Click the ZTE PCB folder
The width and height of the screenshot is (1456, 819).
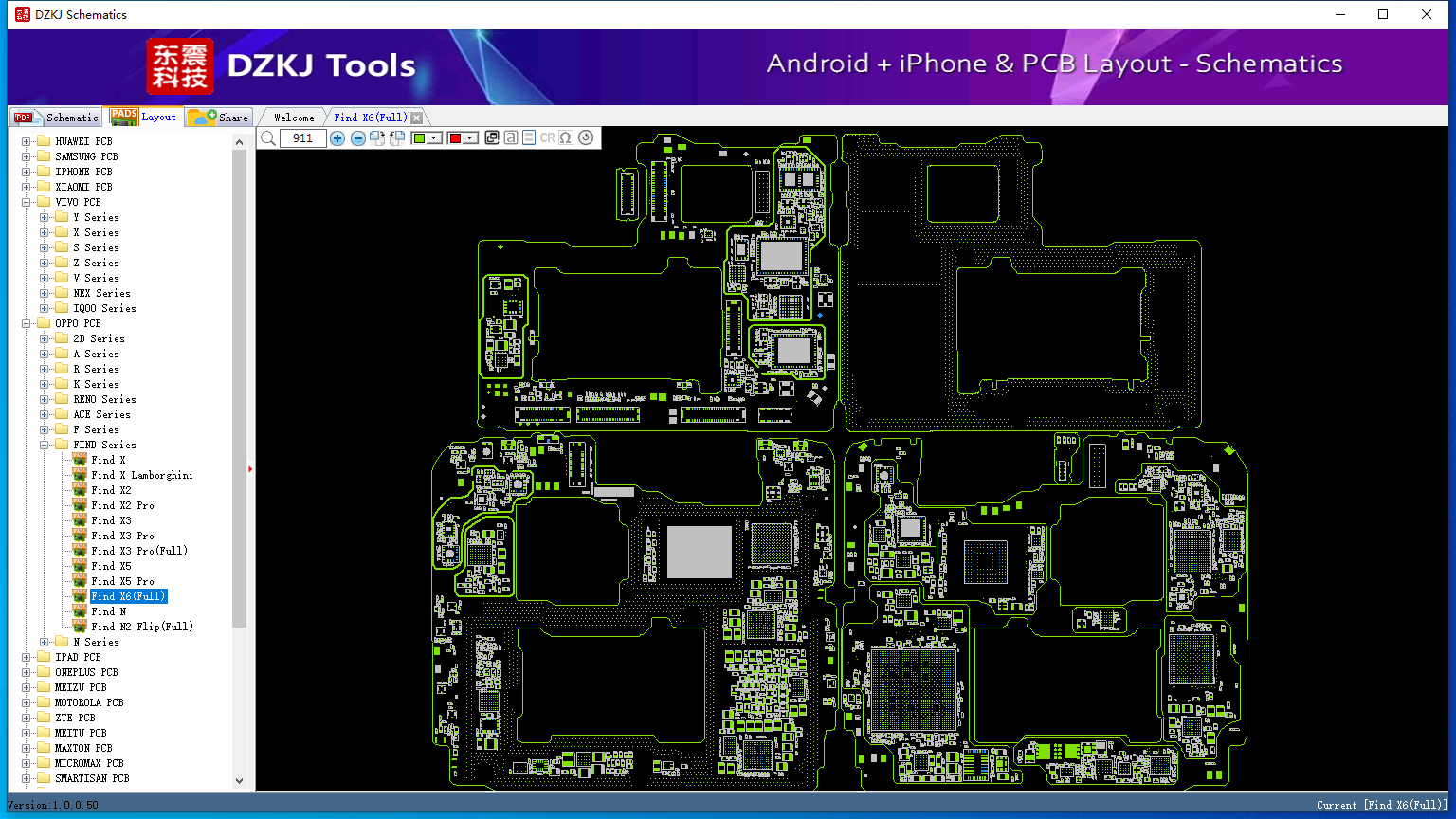click(75, 718)
